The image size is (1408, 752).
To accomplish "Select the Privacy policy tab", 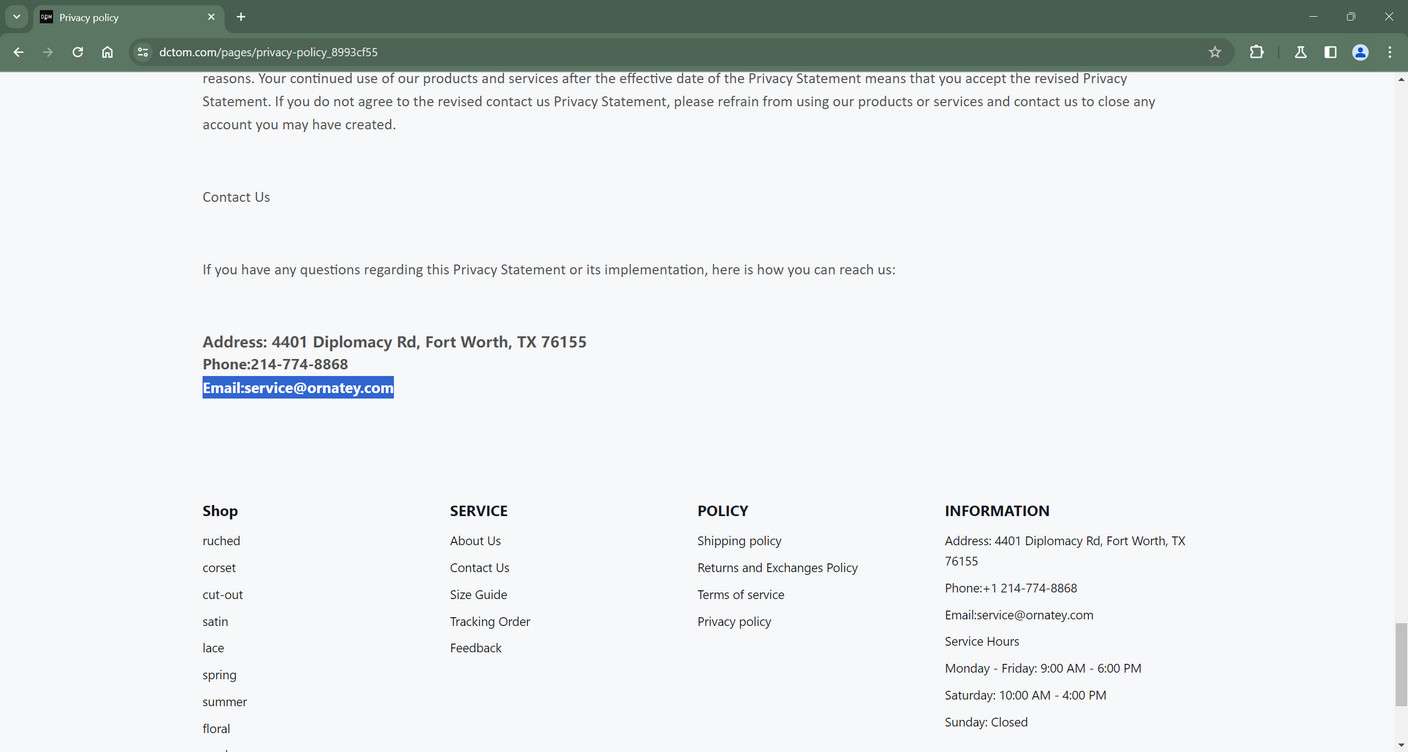I will point(129,17).
